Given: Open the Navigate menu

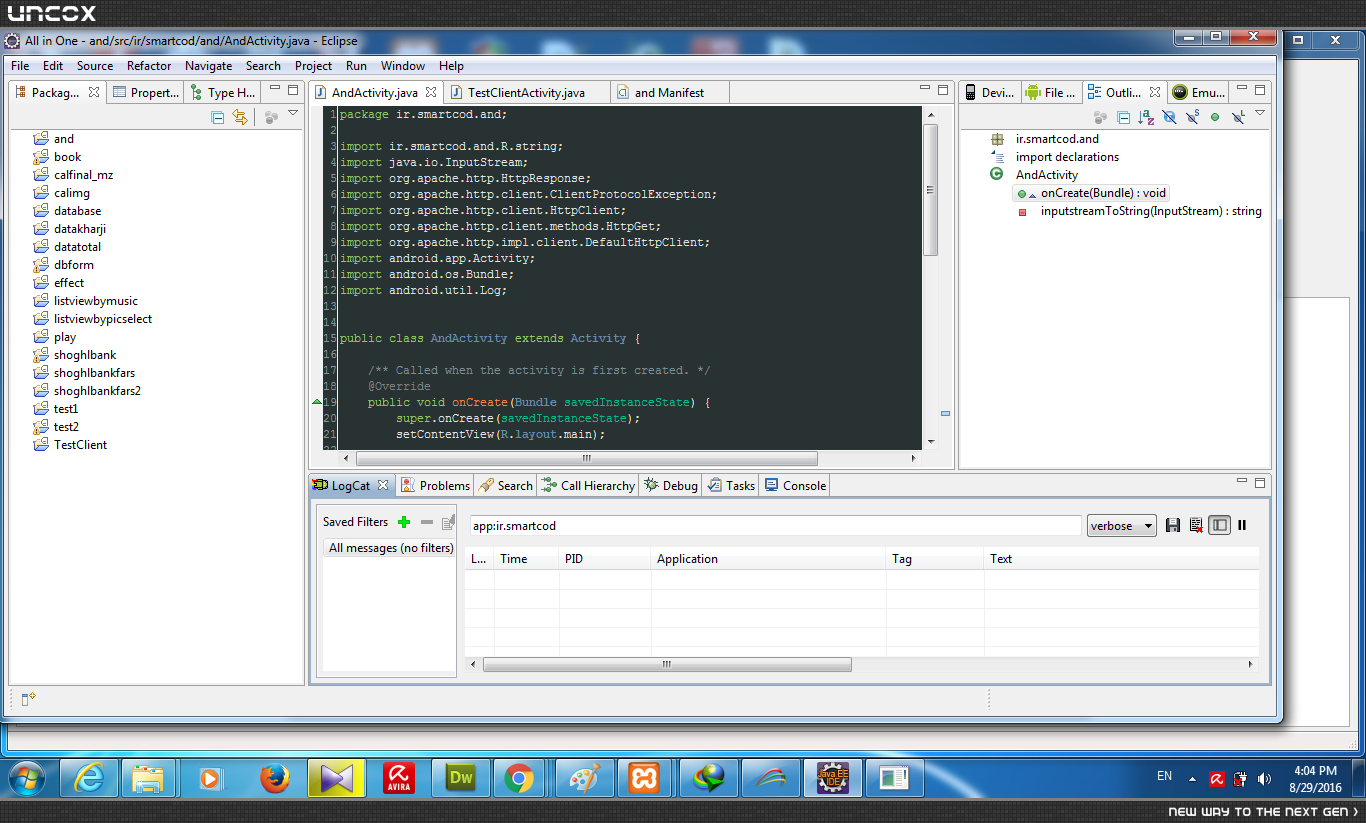Looking at the screenshot, I should tap(208, 65).
